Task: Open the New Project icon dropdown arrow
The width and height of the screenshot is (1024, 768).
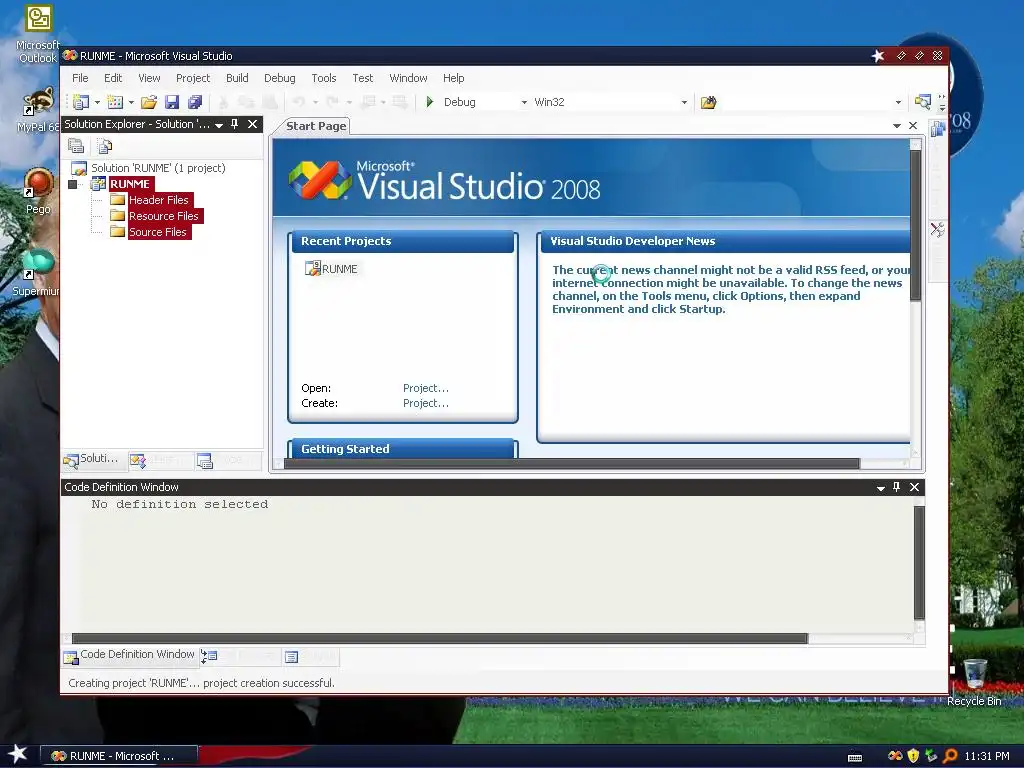Action: (97, 103)
